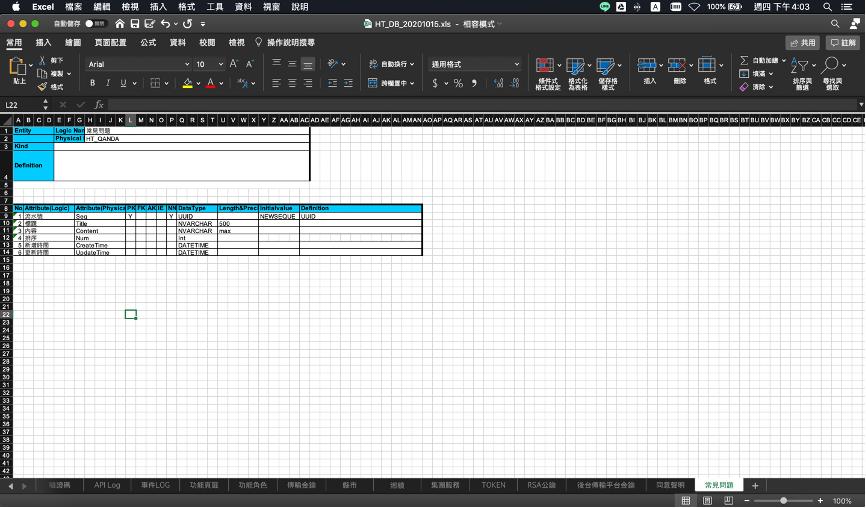Open the Fill (填滿) dropdown

(x=756, y=73)
